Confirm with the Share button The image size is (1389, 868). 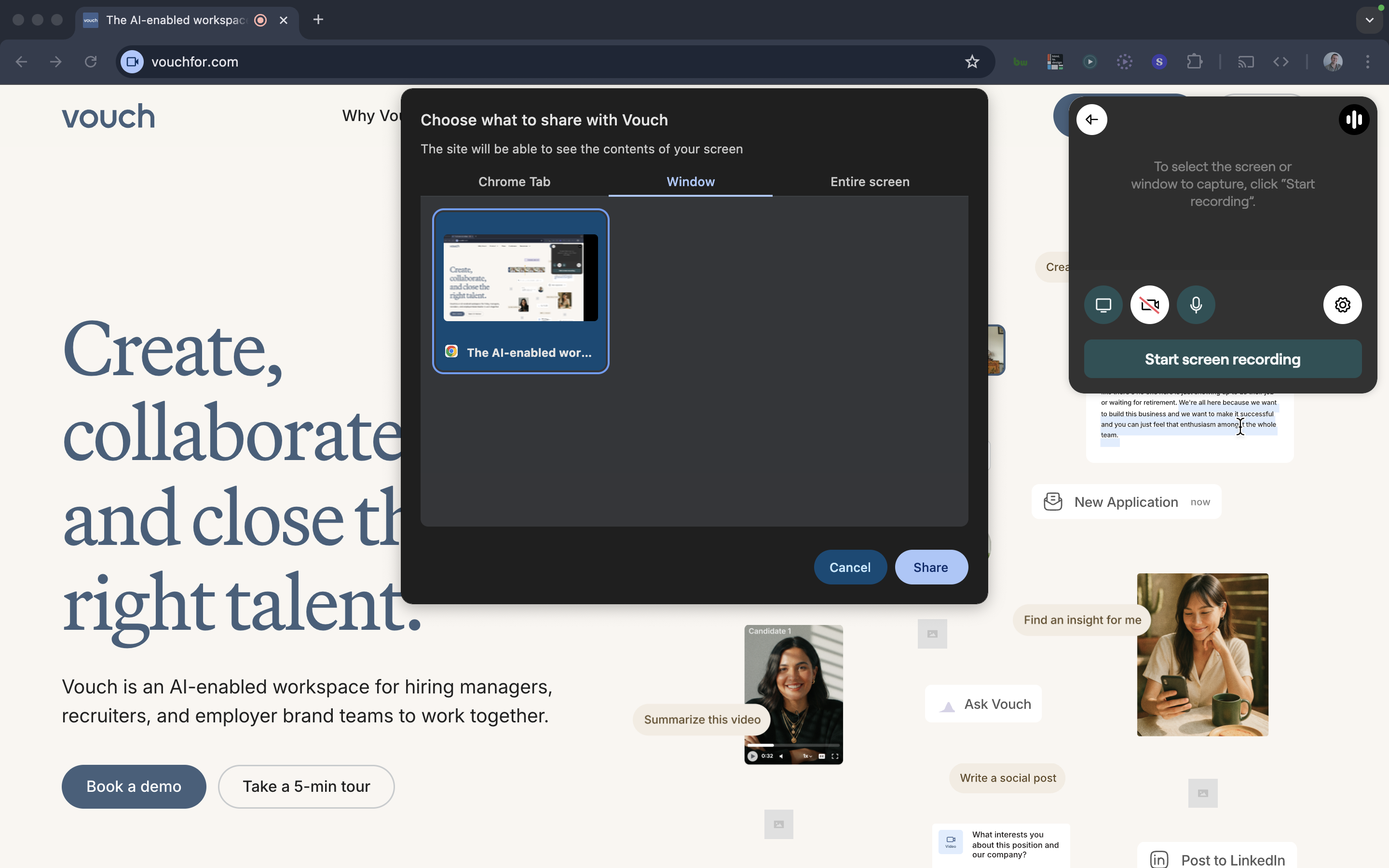pos(931,567)
